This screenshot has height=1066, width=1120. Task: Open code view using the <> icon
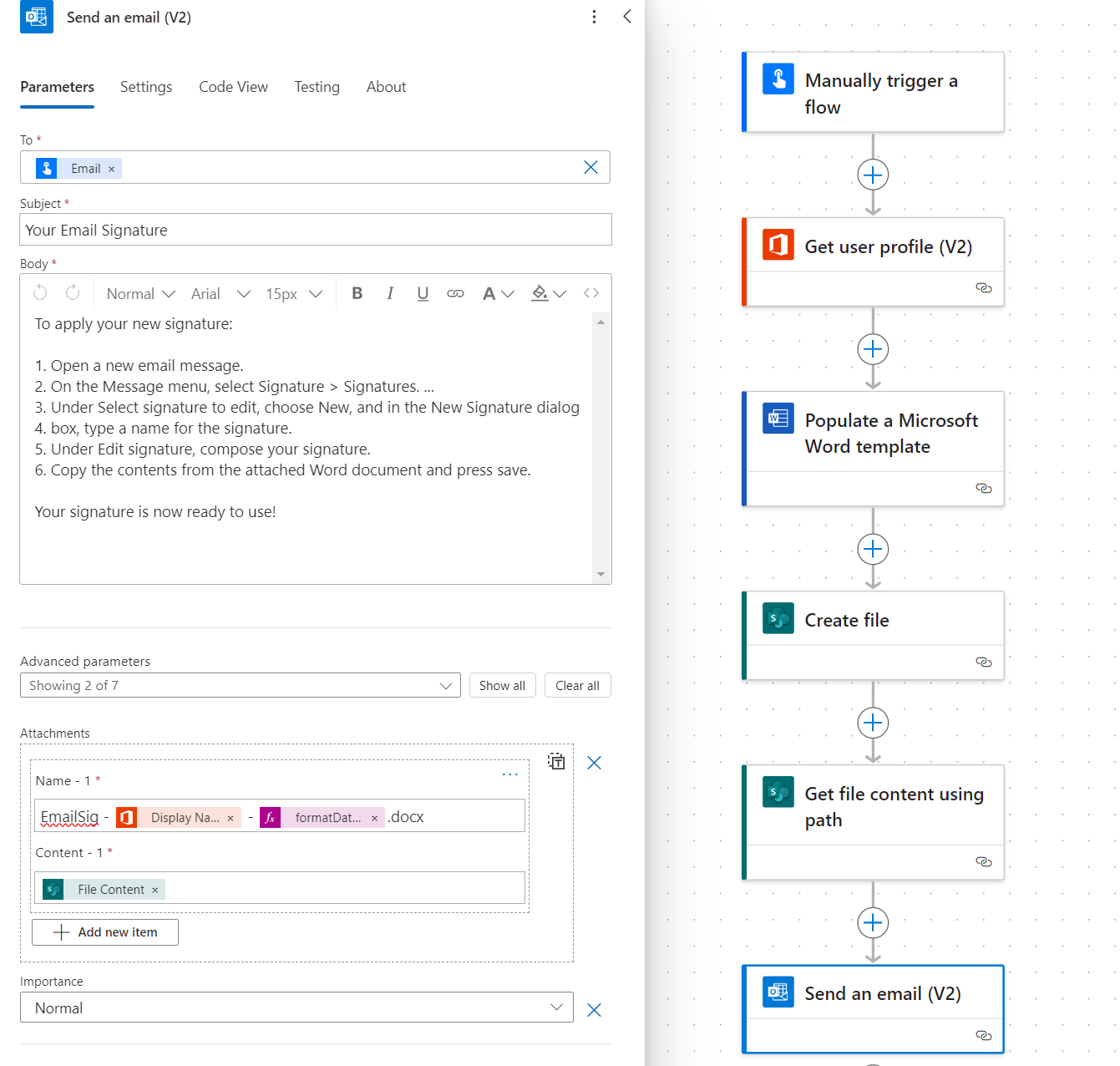[x=591, y=293]
